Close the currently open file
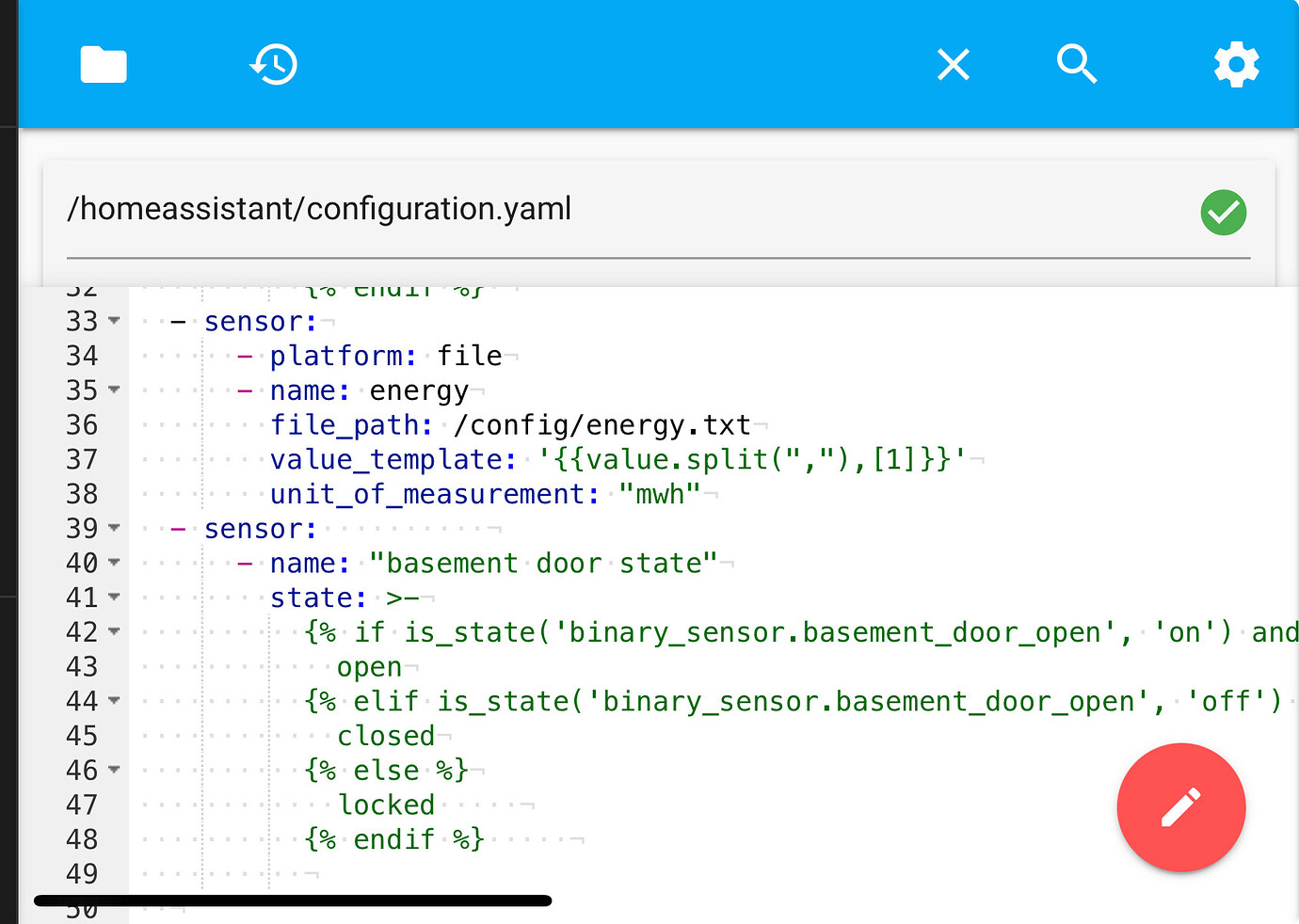 click(953, 64)
